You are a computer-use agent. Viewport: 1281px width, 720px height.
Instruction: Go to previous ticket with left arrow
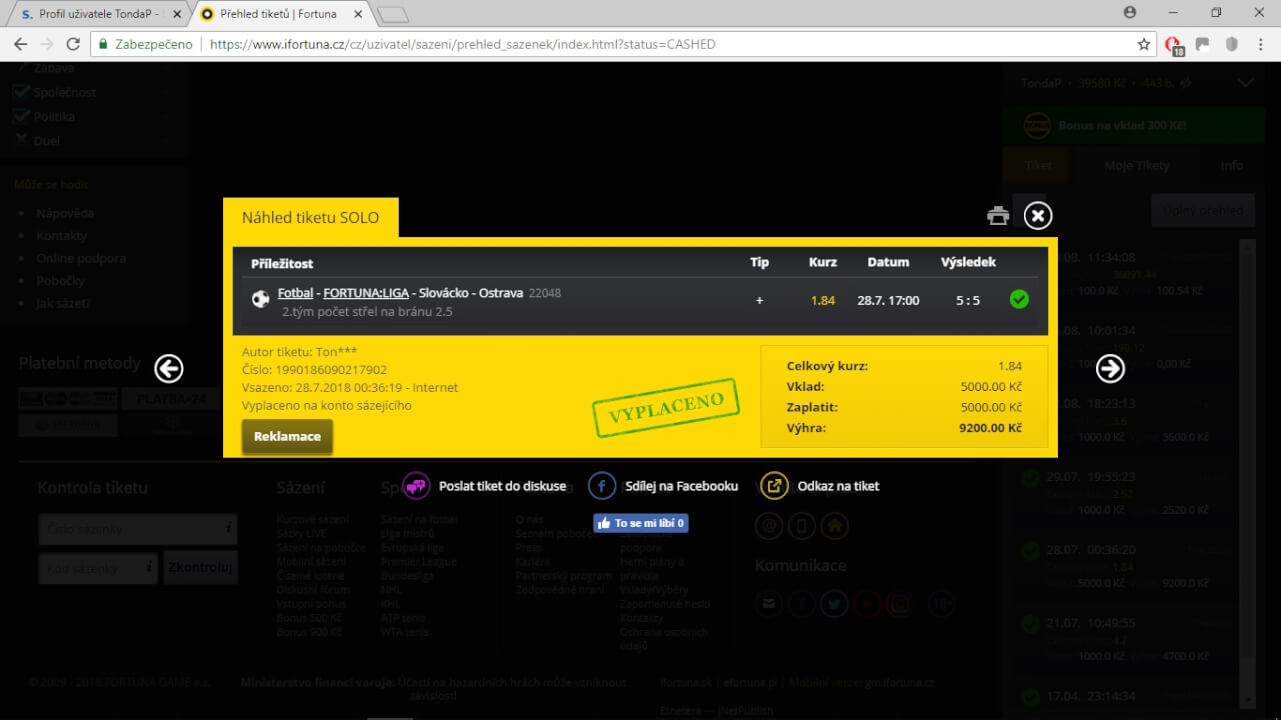169,369
